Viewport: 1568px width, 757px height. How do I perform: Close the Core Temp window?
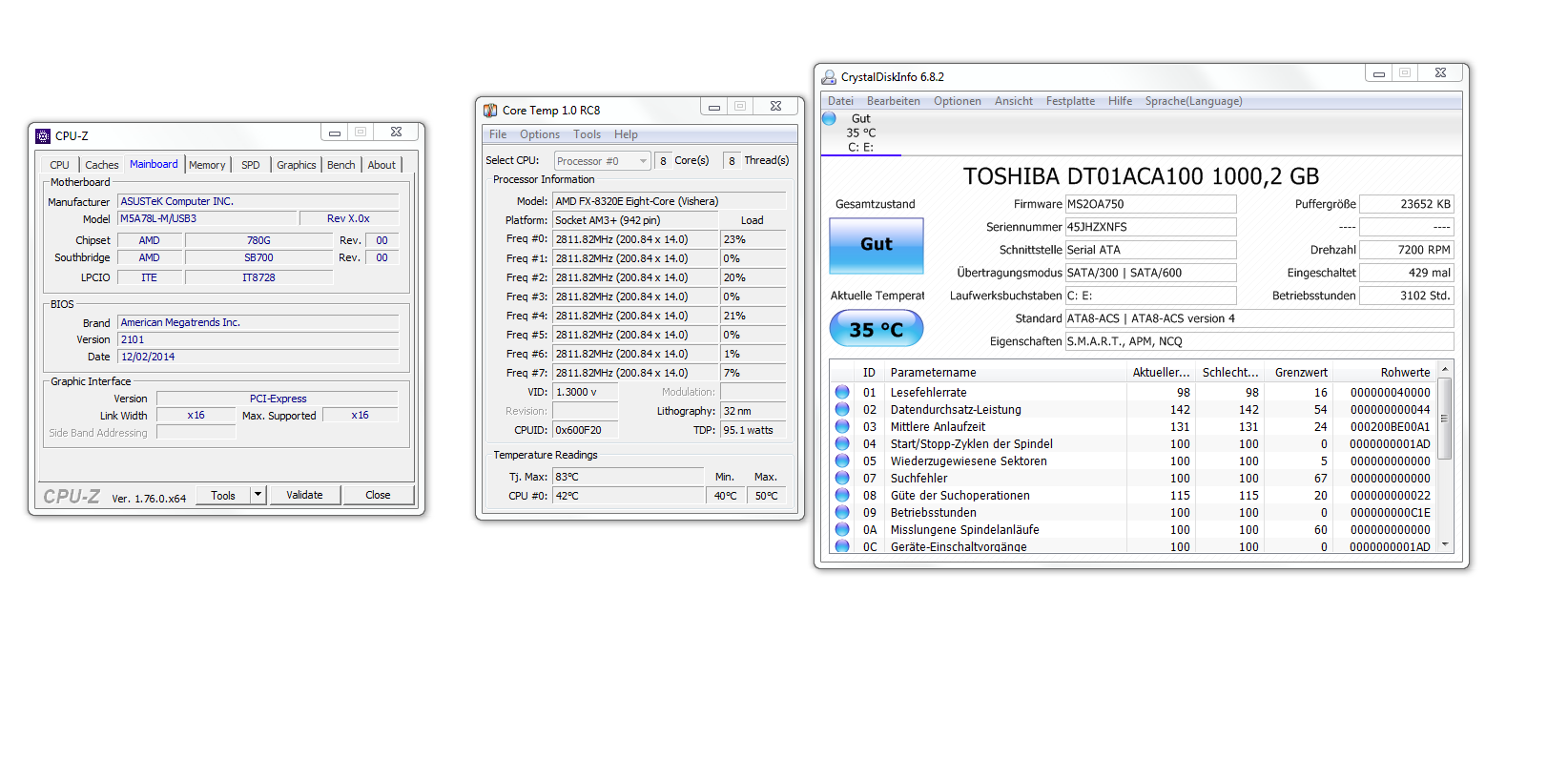(776, 107)
